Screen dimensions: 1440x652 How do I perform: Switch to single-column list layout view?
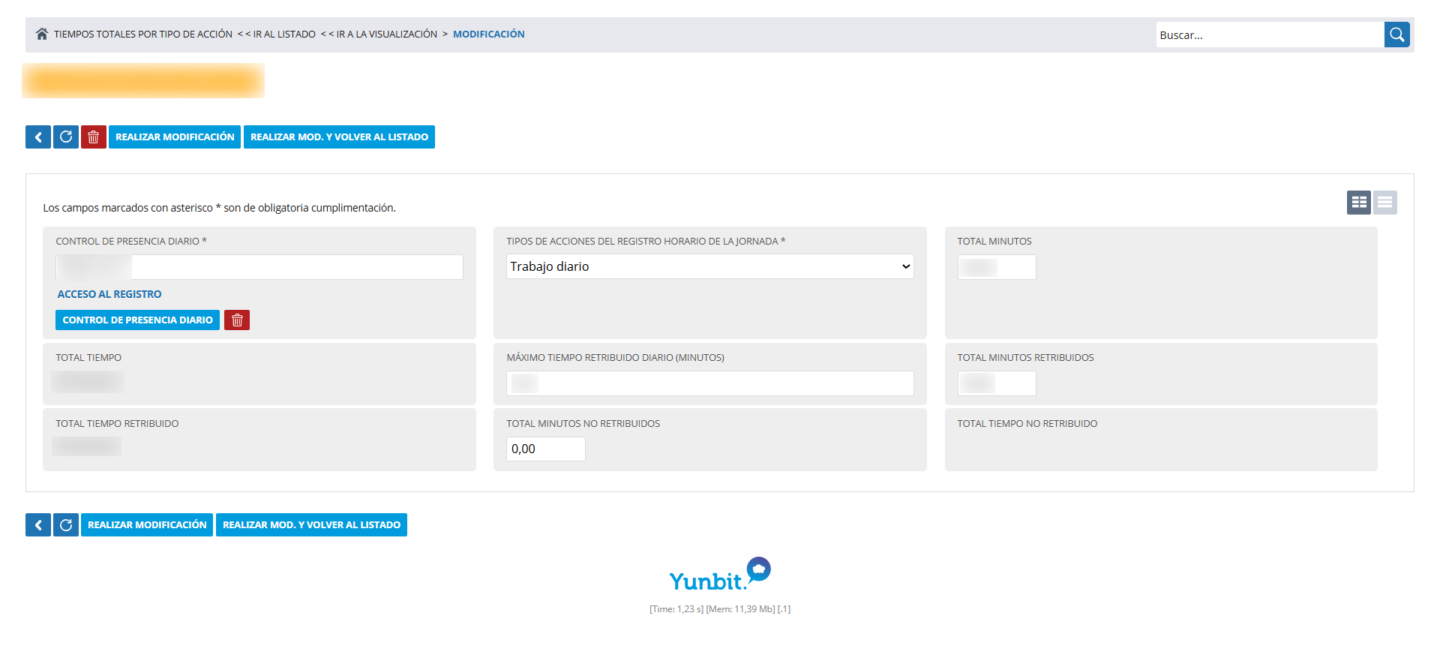point(1385,202)
